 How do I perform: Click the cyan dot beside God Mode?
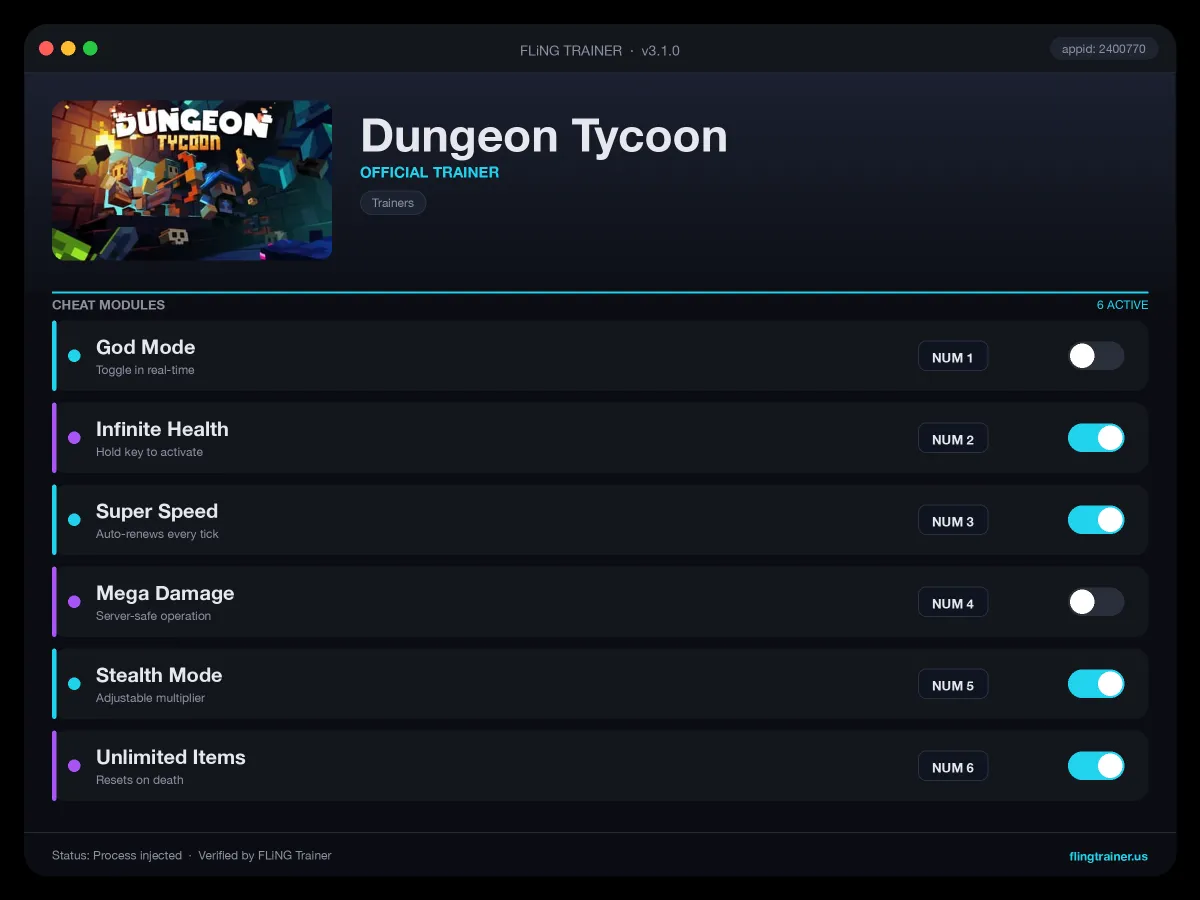[x=74, y=356]
